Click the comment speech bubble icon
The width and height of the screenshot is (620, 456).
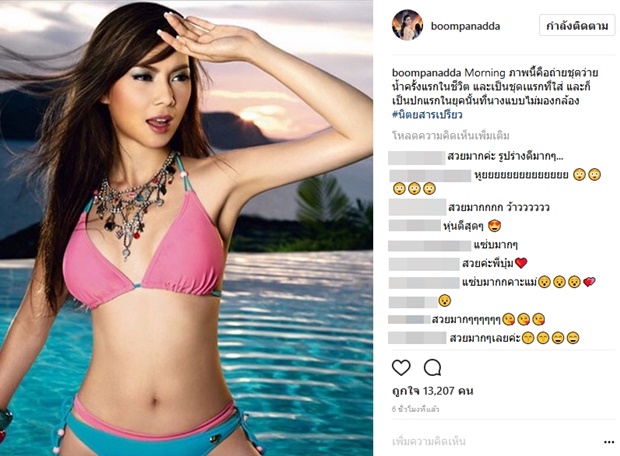pos(432,368)
